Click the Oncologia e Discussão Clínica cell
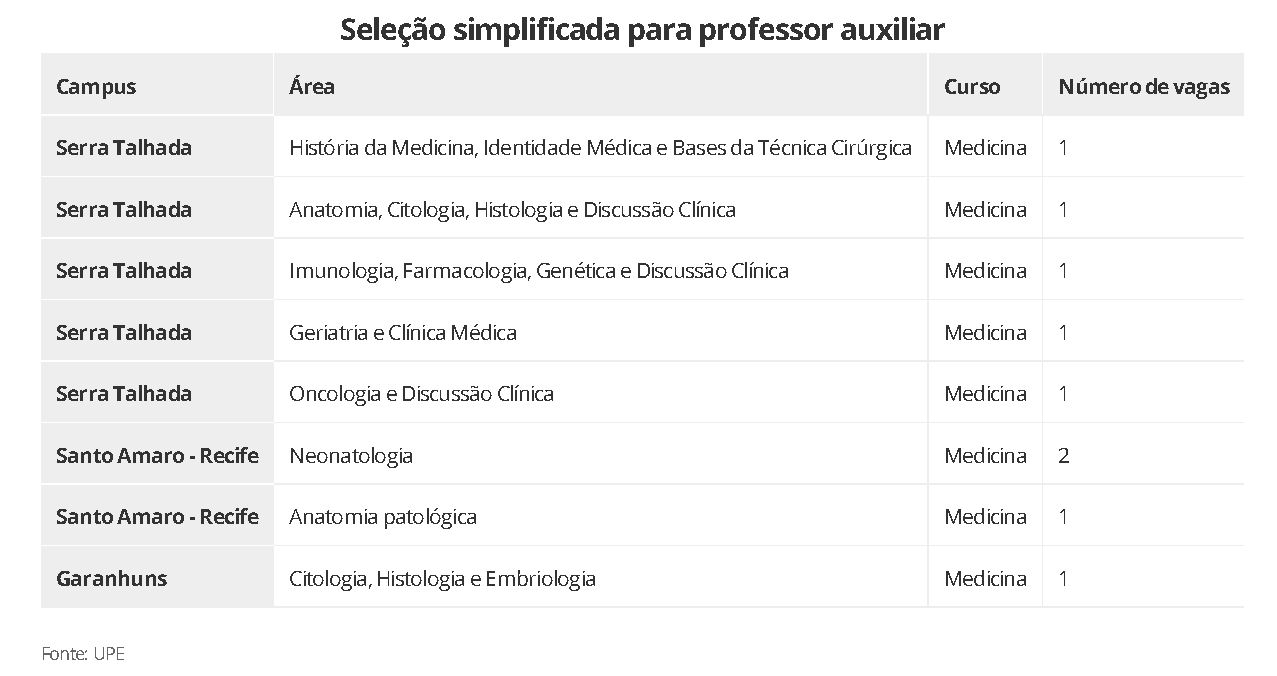The height and width of the screenshot is (676, 1277). pos(421,394)
